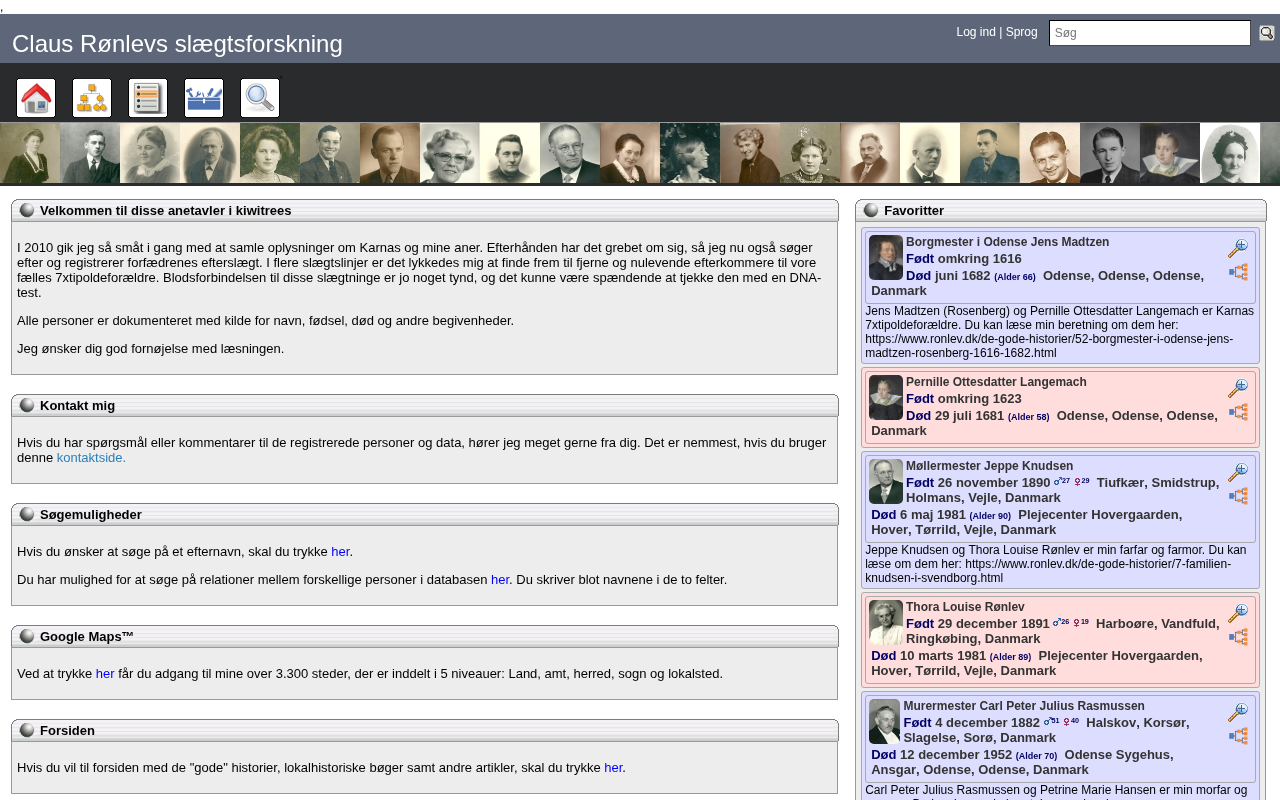The width and height of the screenshot is (1280, 800).
Task: Open links chart icon for Jens Madtzen
Action: point(1238,272)
